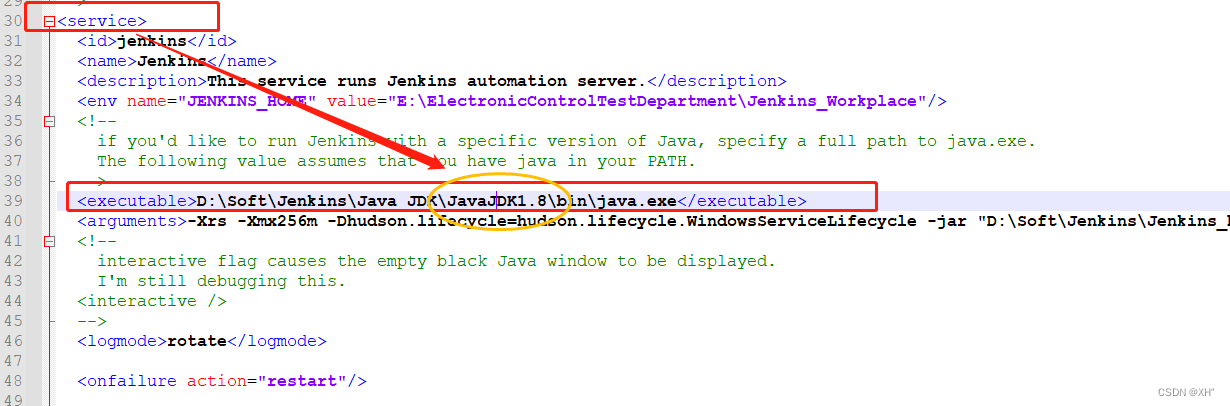Screen dimensions: 1230x406
Task: Click the opening arguments tag
Action: 131,221
